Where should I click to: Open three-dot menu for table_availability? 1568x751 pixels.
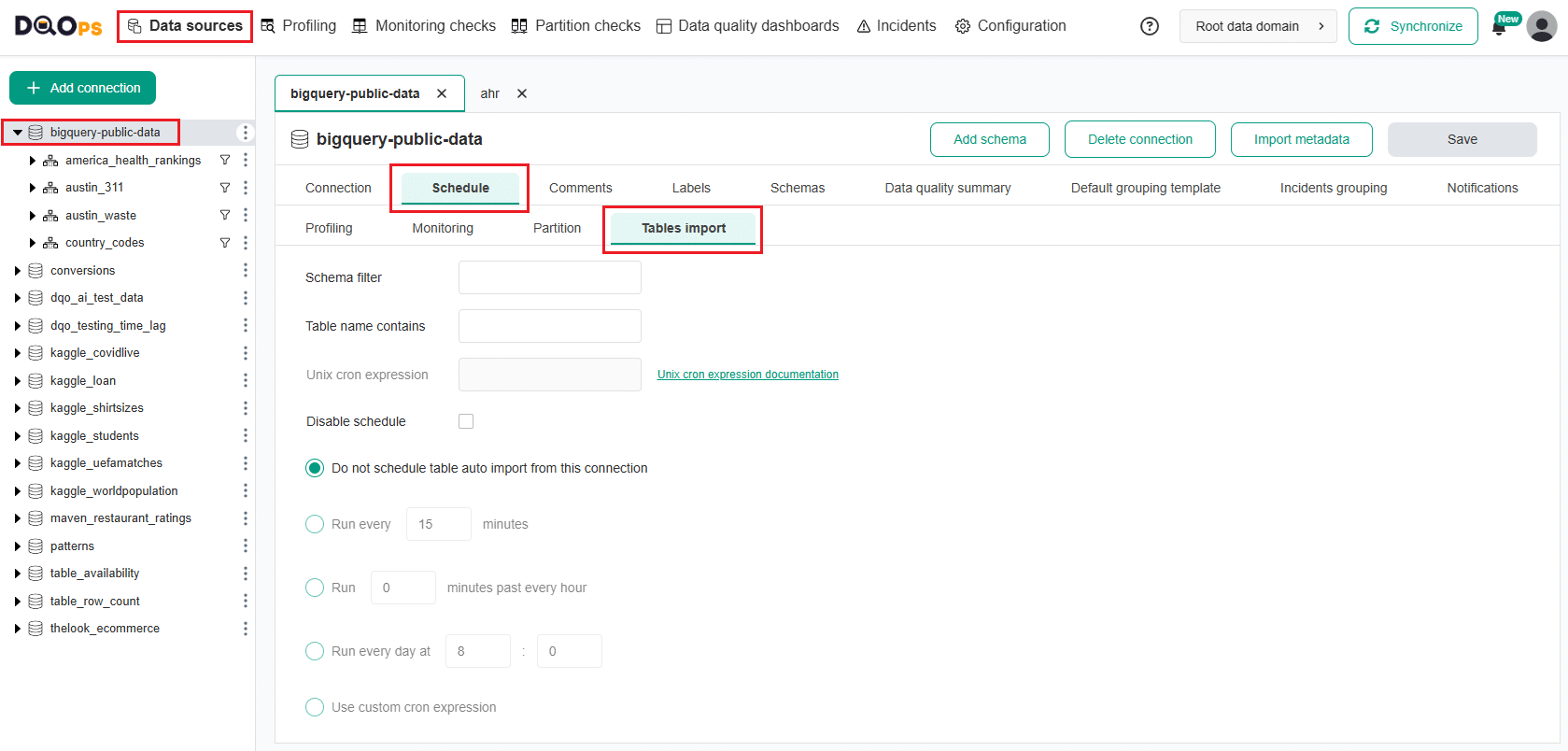[246, 574]
